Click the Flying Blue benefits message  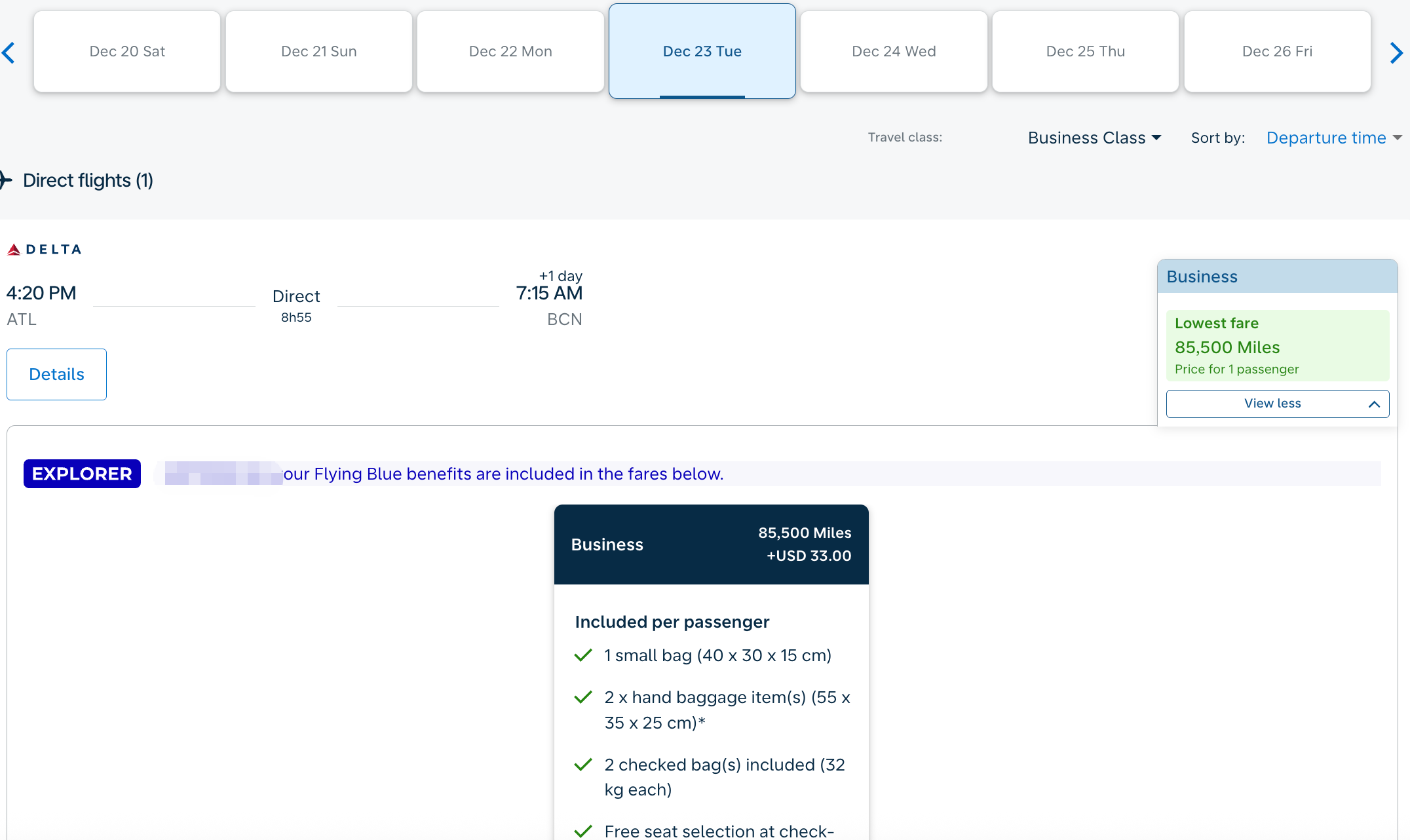503,474
